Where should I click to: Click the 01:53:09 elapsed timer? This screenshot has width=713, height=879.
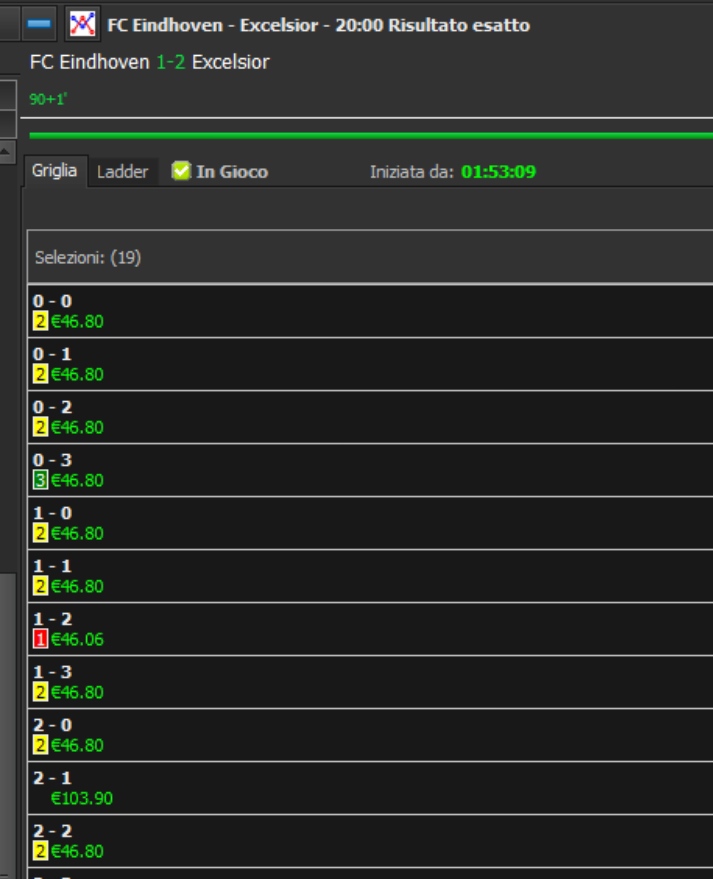point(498,172)
